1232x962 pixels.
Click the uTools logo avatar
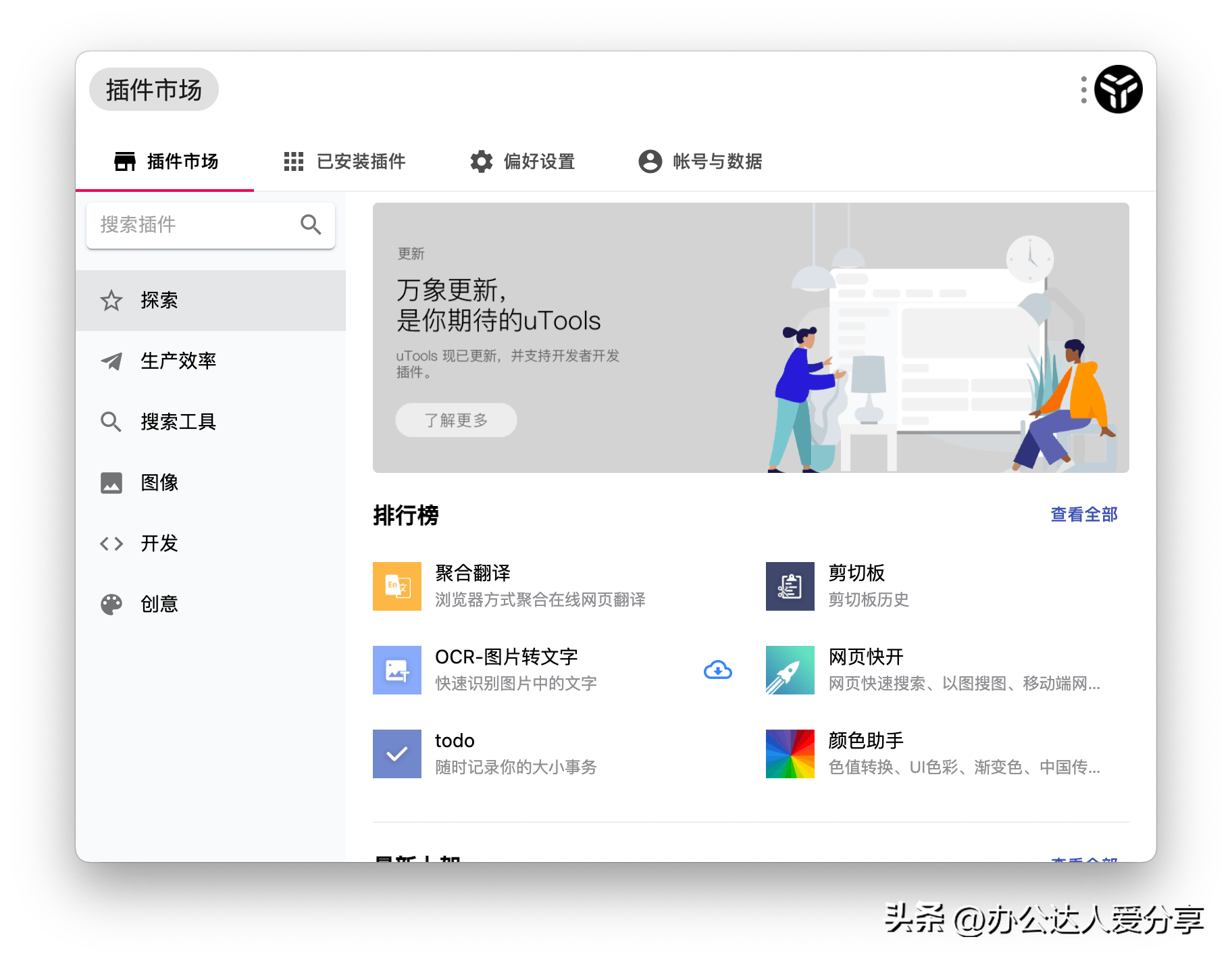coord(1119,89)
